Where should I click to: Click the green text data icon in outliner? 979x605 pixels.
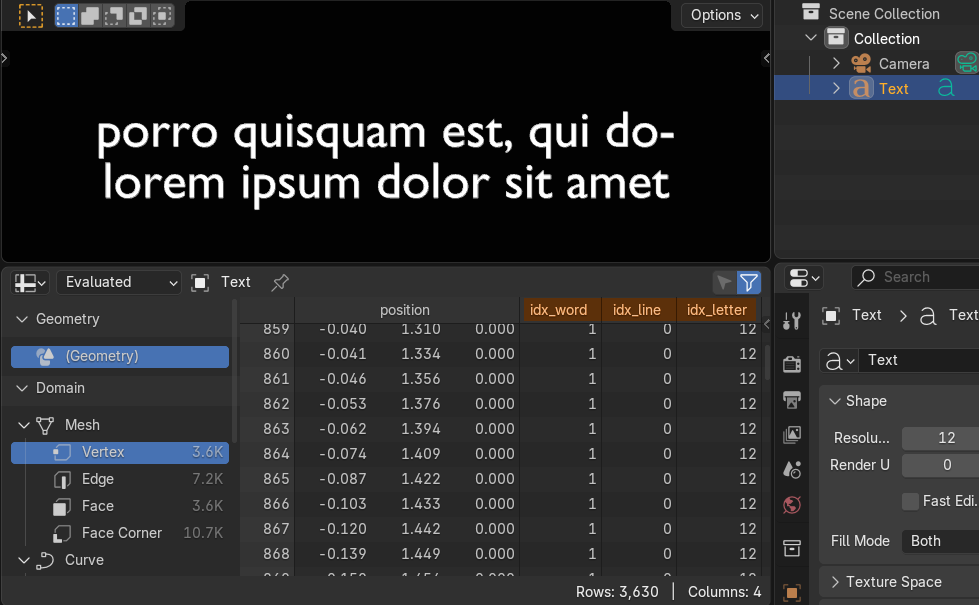[x=946, y=89]
